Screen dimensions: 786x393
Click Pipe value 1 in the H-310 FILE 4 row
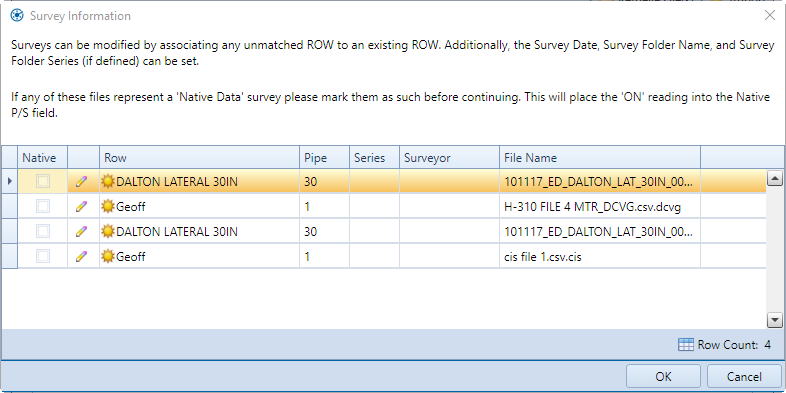point(307,207)
